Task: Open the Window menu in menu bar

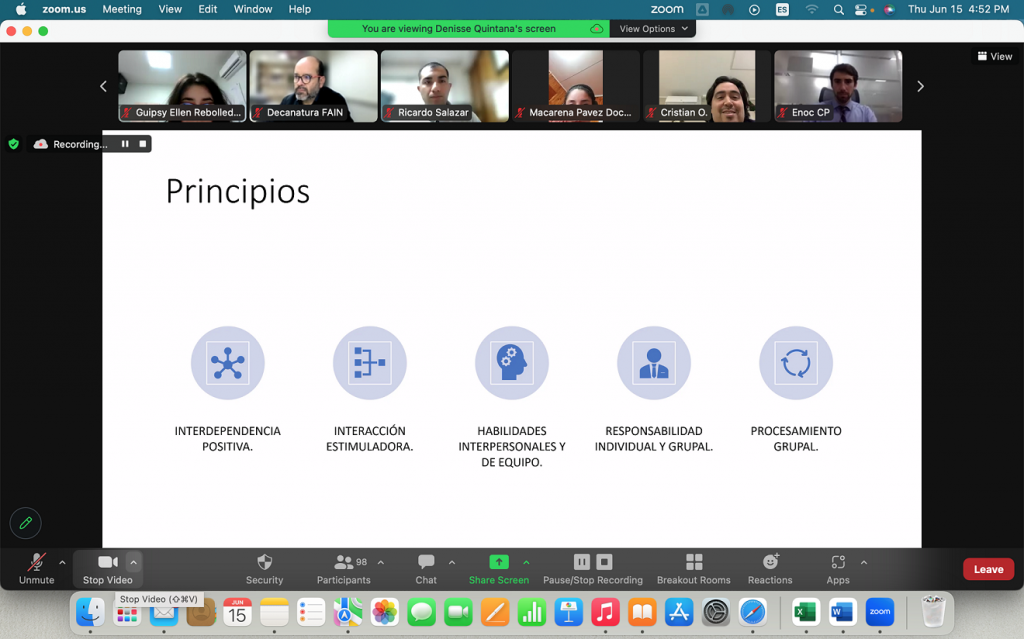Action: pos(253,9)
